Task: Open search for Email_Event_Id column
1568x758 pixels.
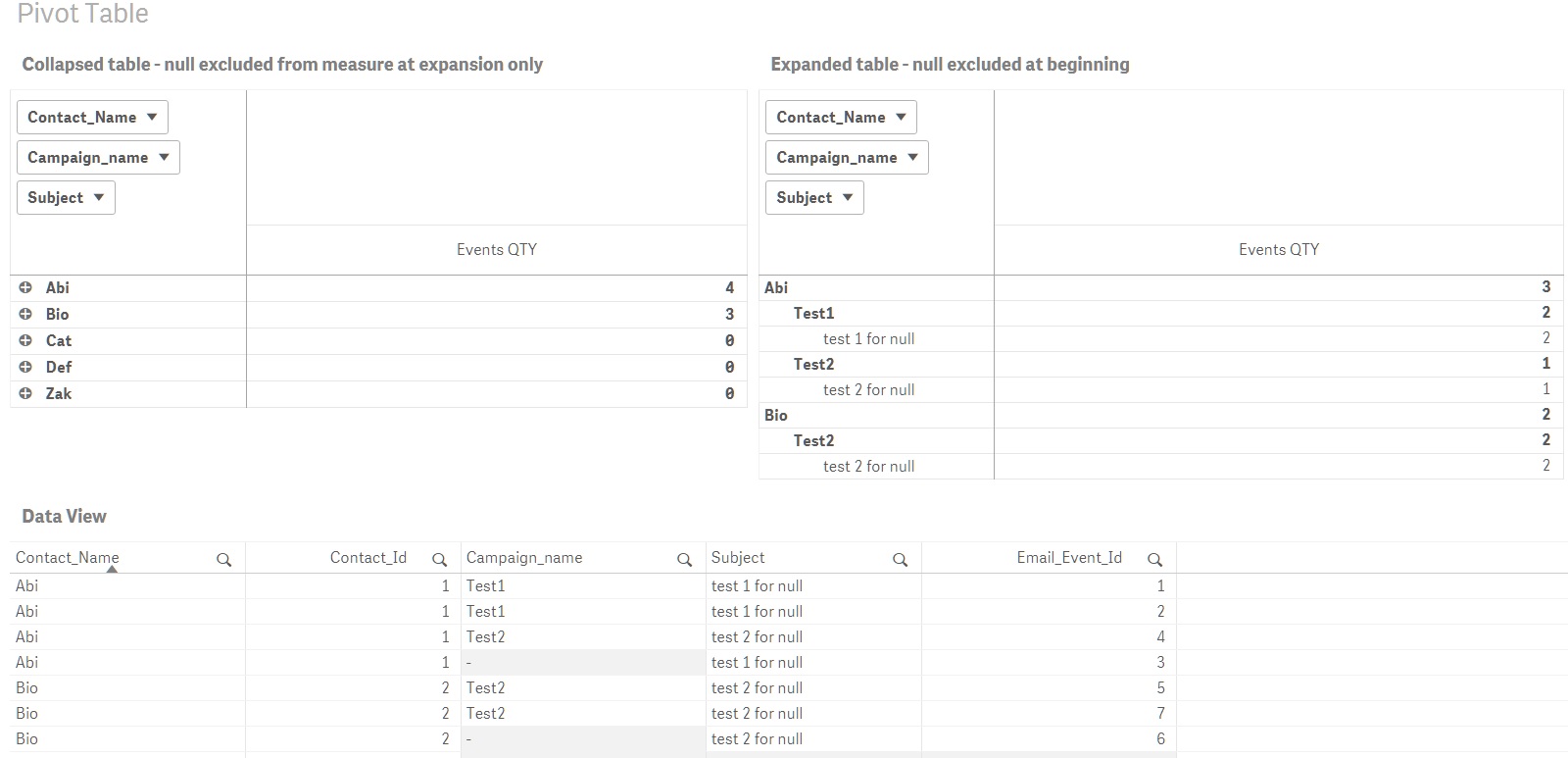Action: coord(1155,558)
